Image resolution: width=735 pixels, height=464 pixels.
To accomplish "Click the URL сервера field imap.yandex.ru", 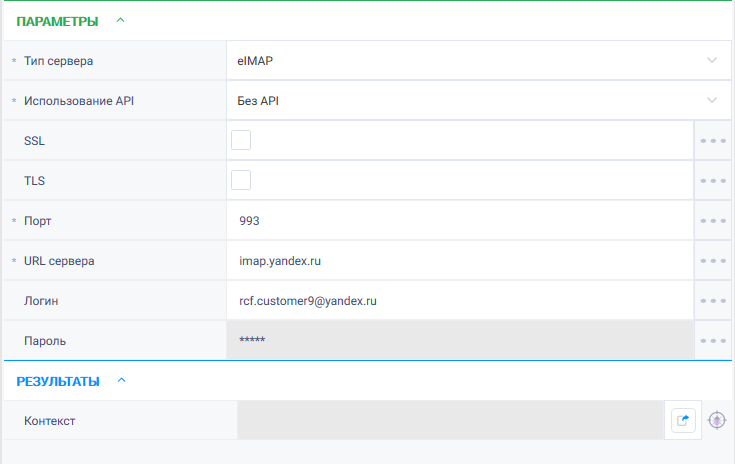I will (460, 261).
